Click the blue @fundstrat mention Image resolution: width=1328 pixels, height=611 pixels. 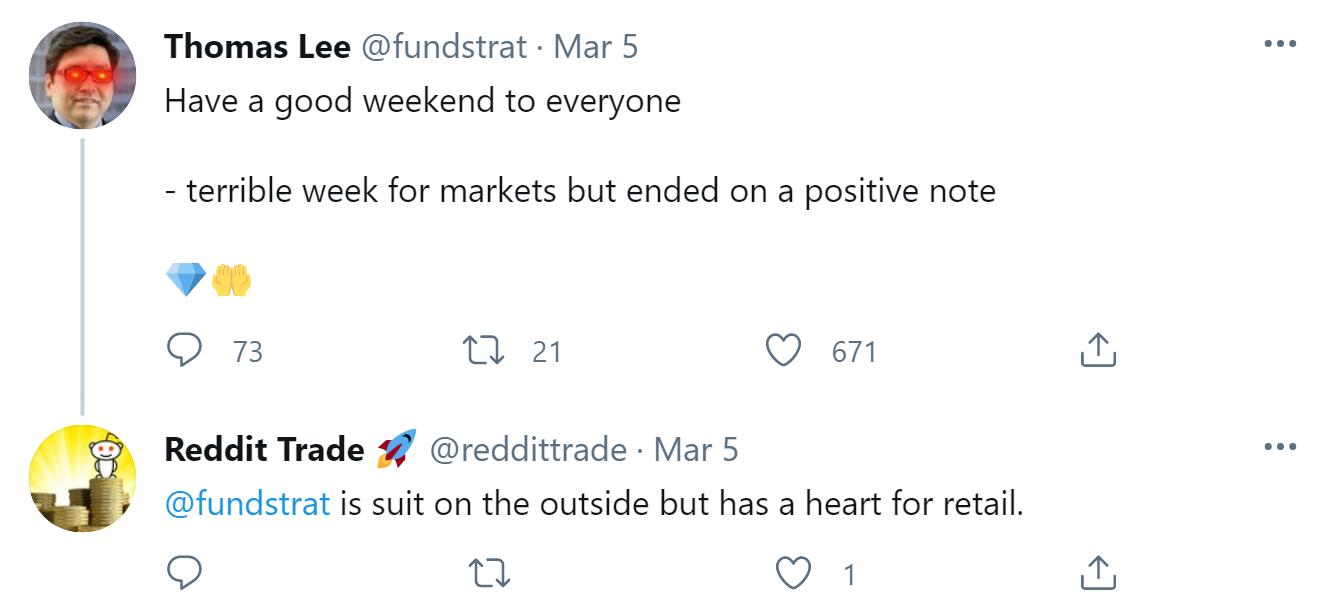point(247,504)
